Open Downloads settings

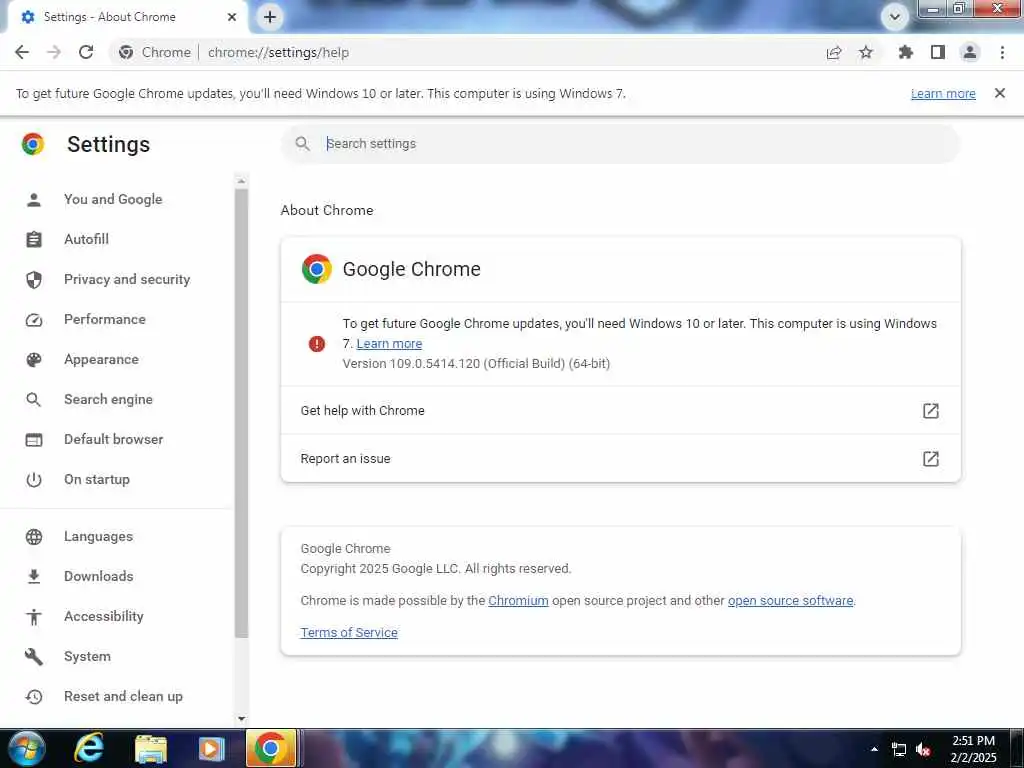[99, 576]
